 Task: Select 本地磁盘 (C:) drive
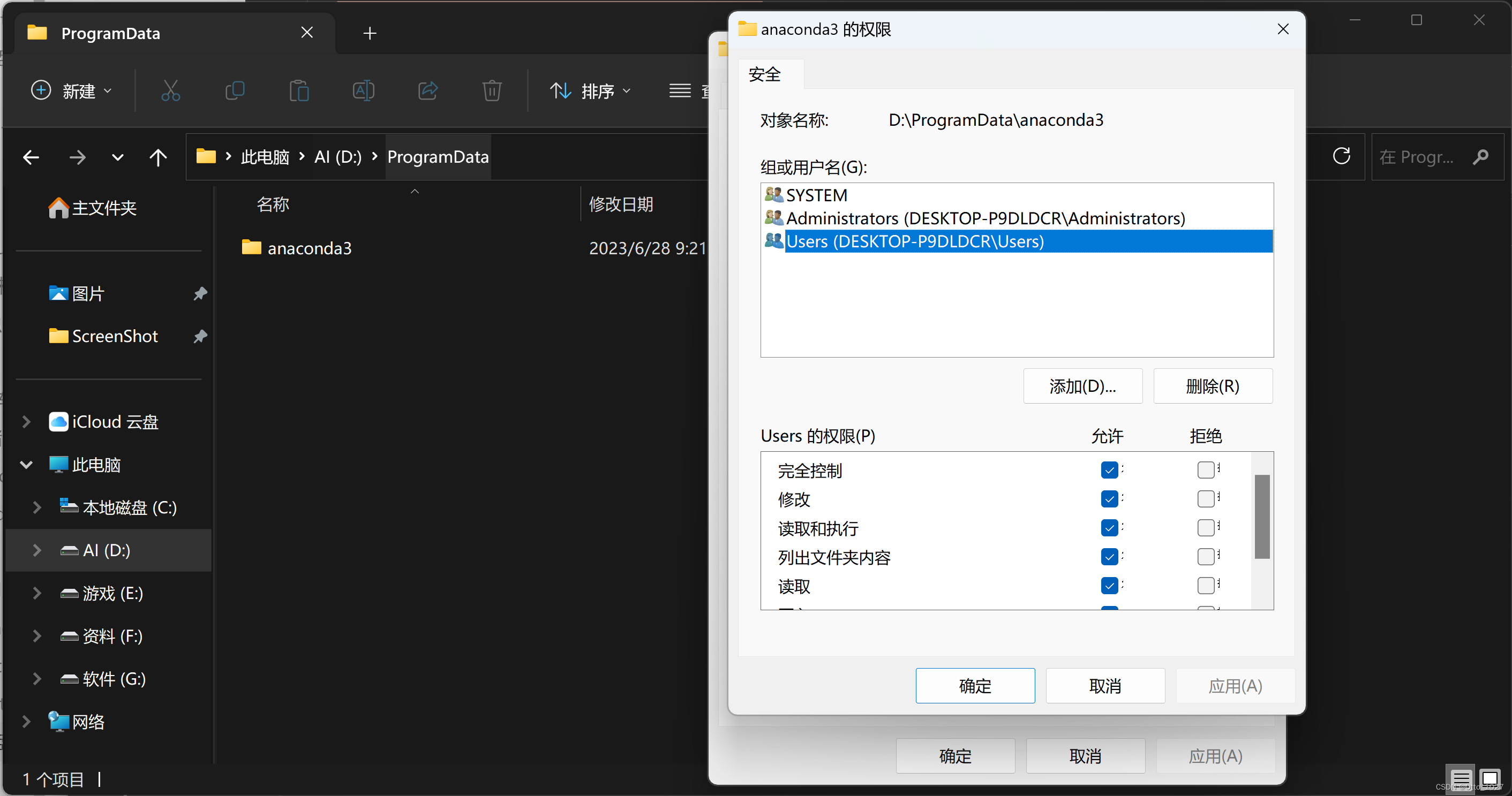[118, 507]
